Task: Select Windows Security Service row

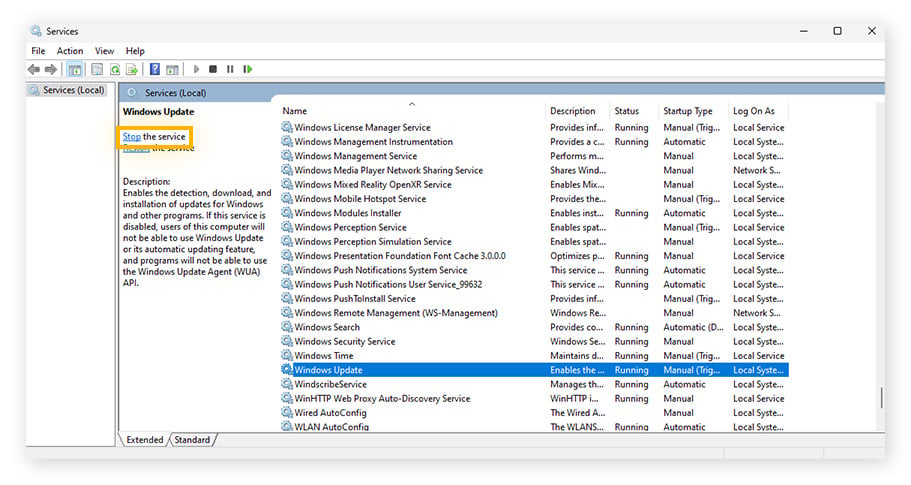Action: coord(534,342)
